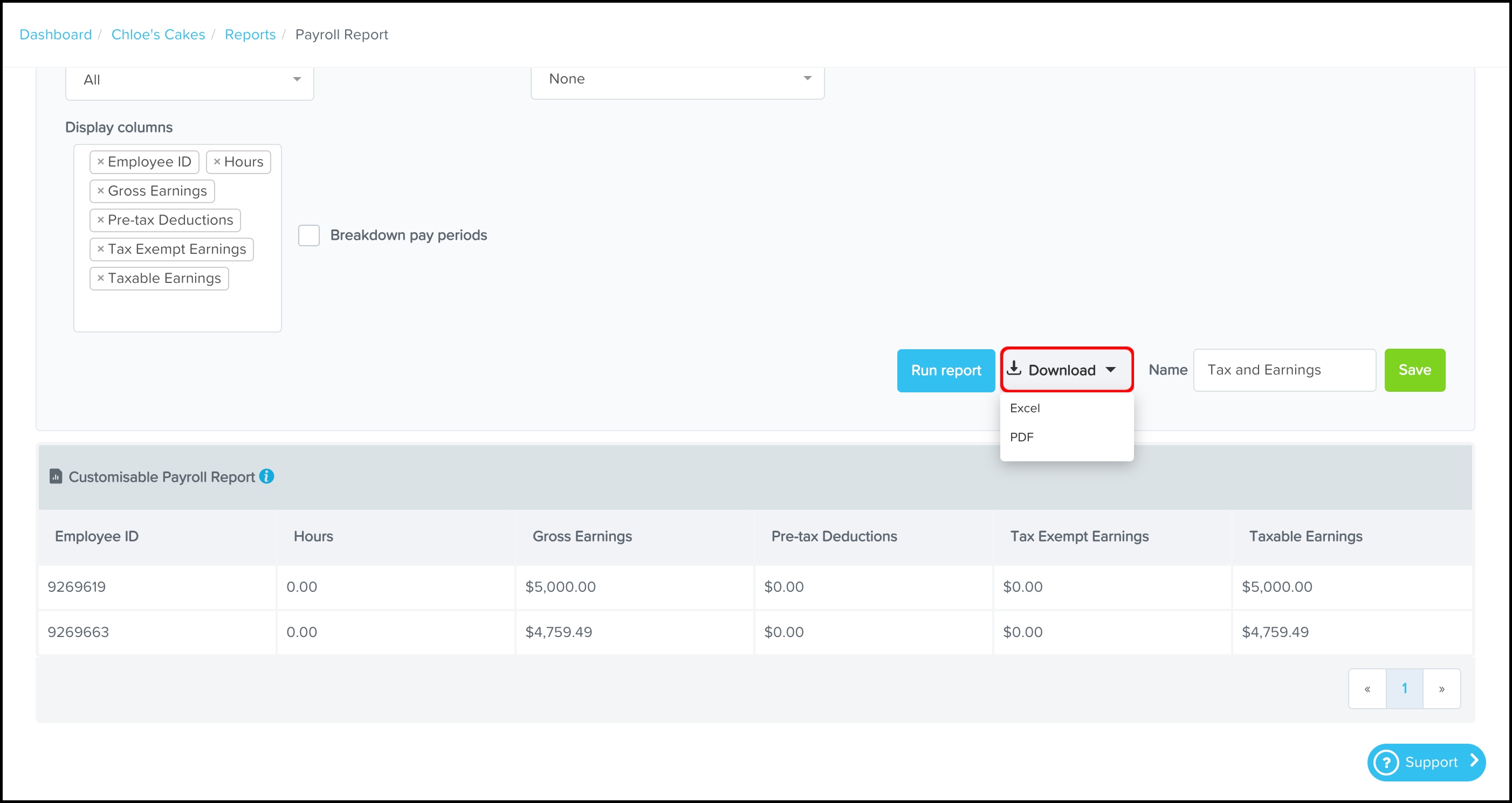Toggle the Download dropdown button
1512x803 pixels.
point(1066,370)
